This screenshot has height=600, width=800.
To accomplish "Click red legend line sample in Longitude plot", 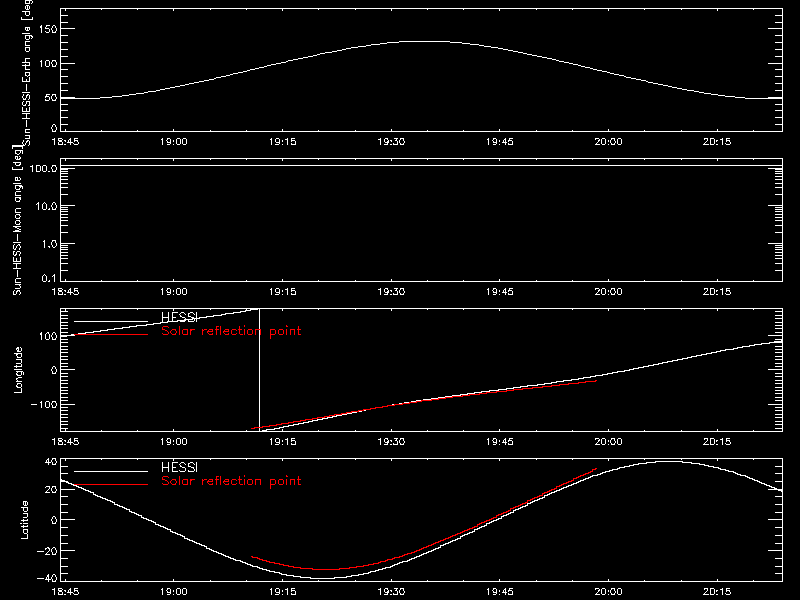I will coord(111,335).
